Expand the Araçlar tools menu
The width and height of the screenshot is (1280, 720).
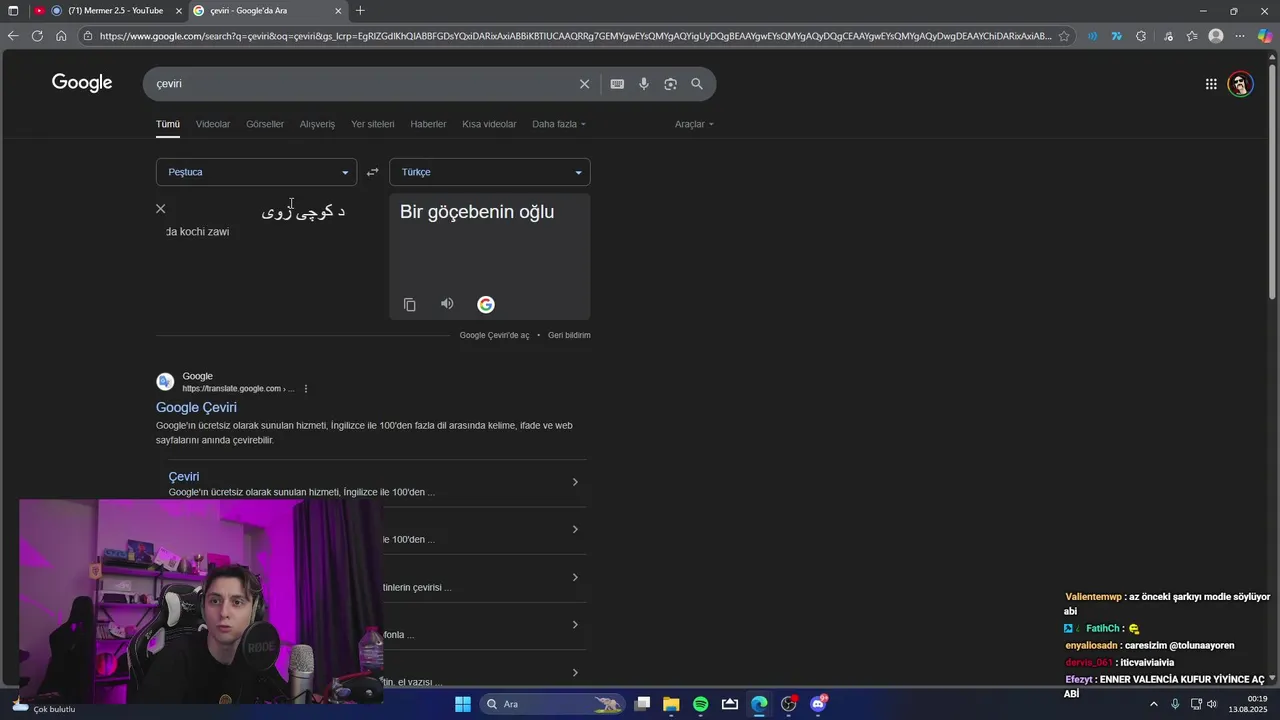[694, 124]
